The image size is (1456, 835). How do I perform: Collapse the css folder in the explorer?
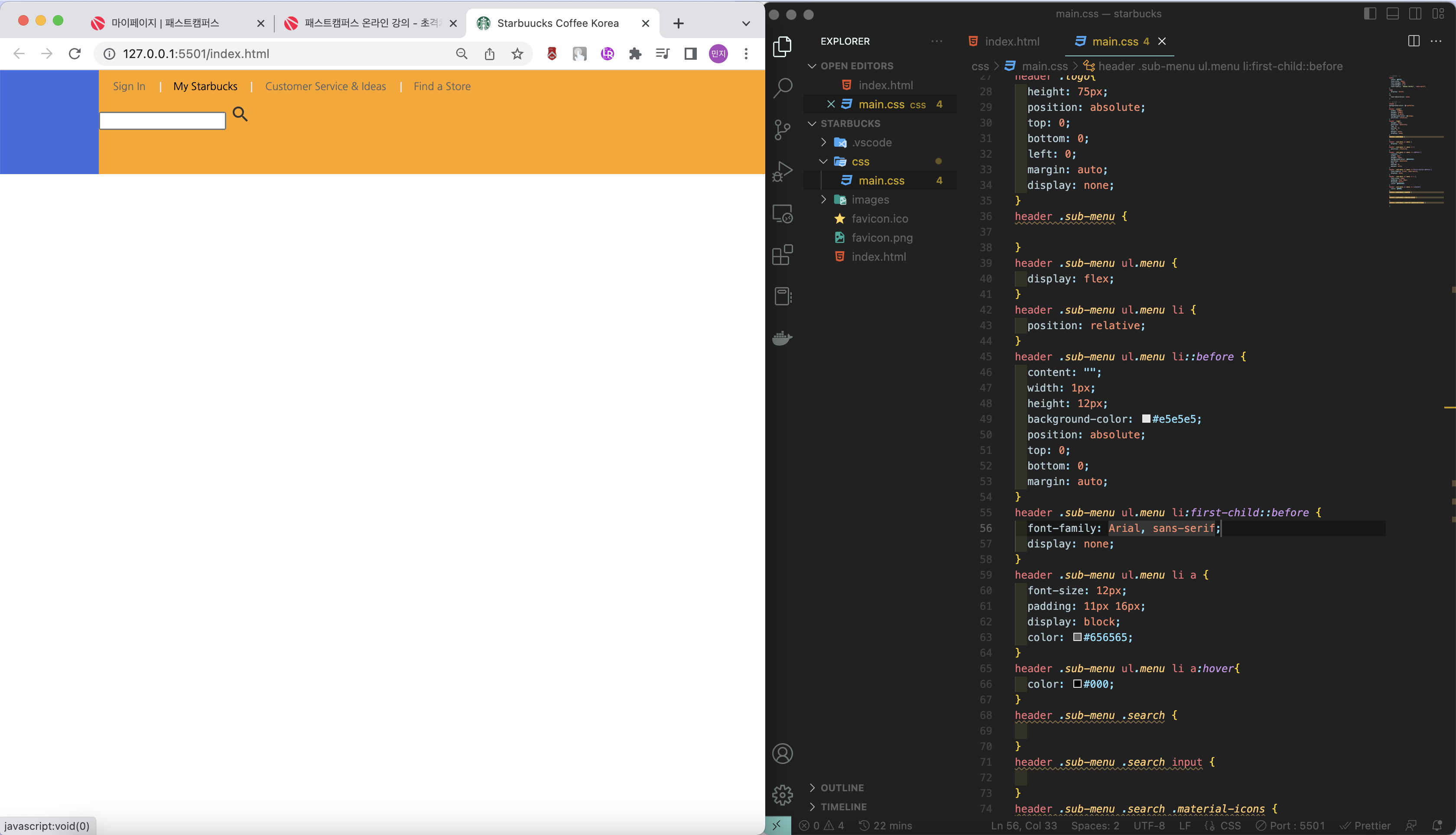pyautogui.click(x=823, y=162)
